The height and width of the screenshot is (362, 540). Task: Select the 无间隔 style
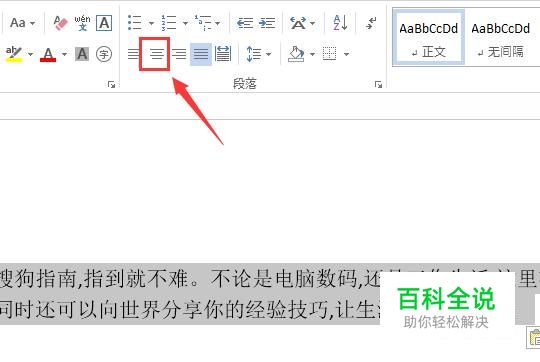[500, 38]
